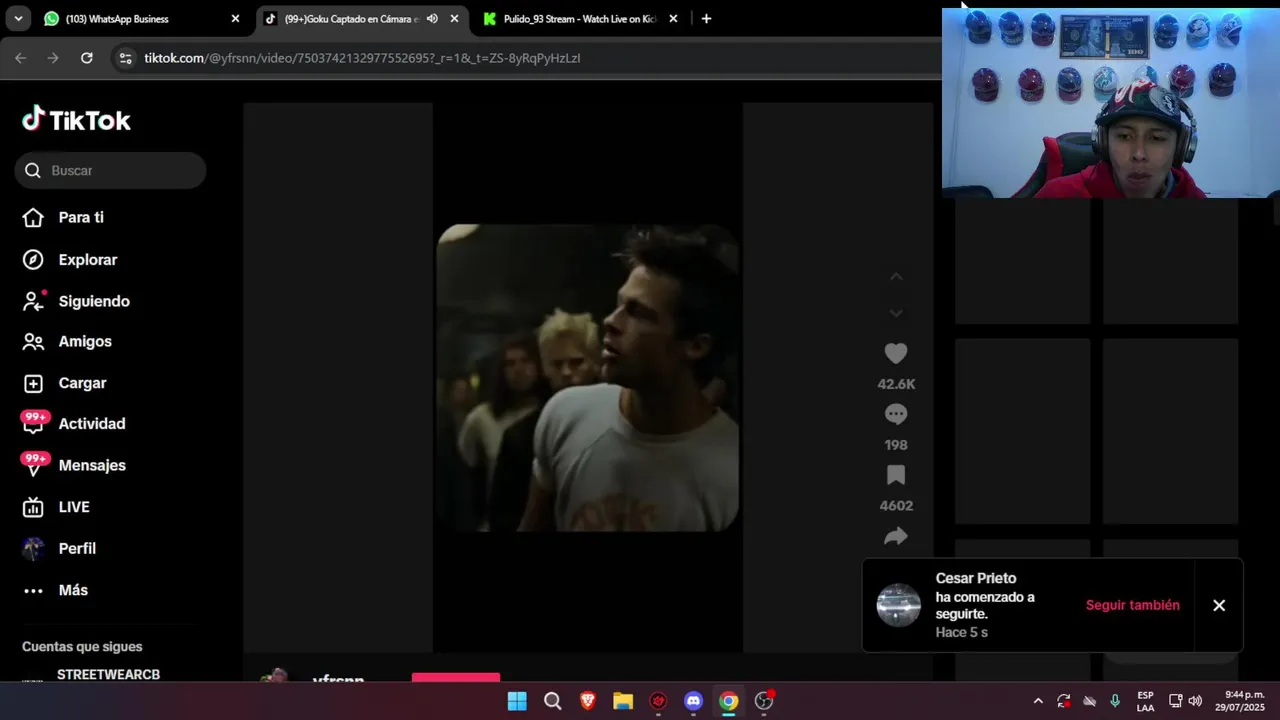The width and height of the screenshot is (1280, 720).
Task: Click the 42.6K likes count
Action: [896, 384]
